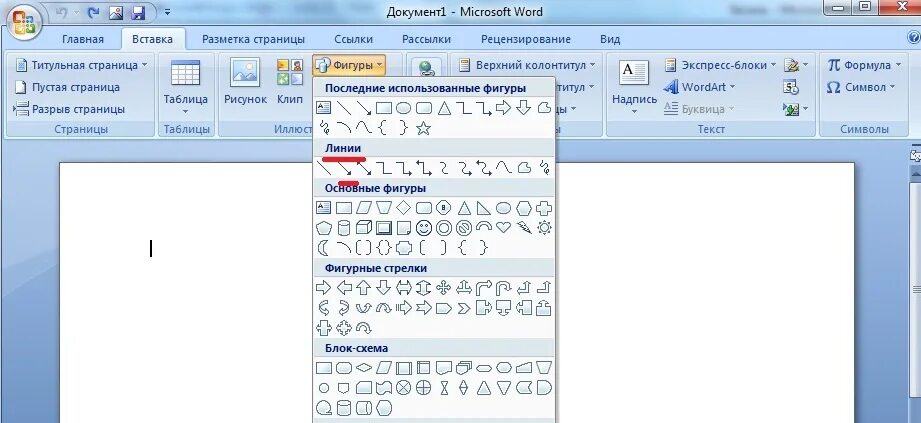Click the vertical scrollbar at the right edge
This screenshot has height=423, width=921.
[x=915, y=288]
